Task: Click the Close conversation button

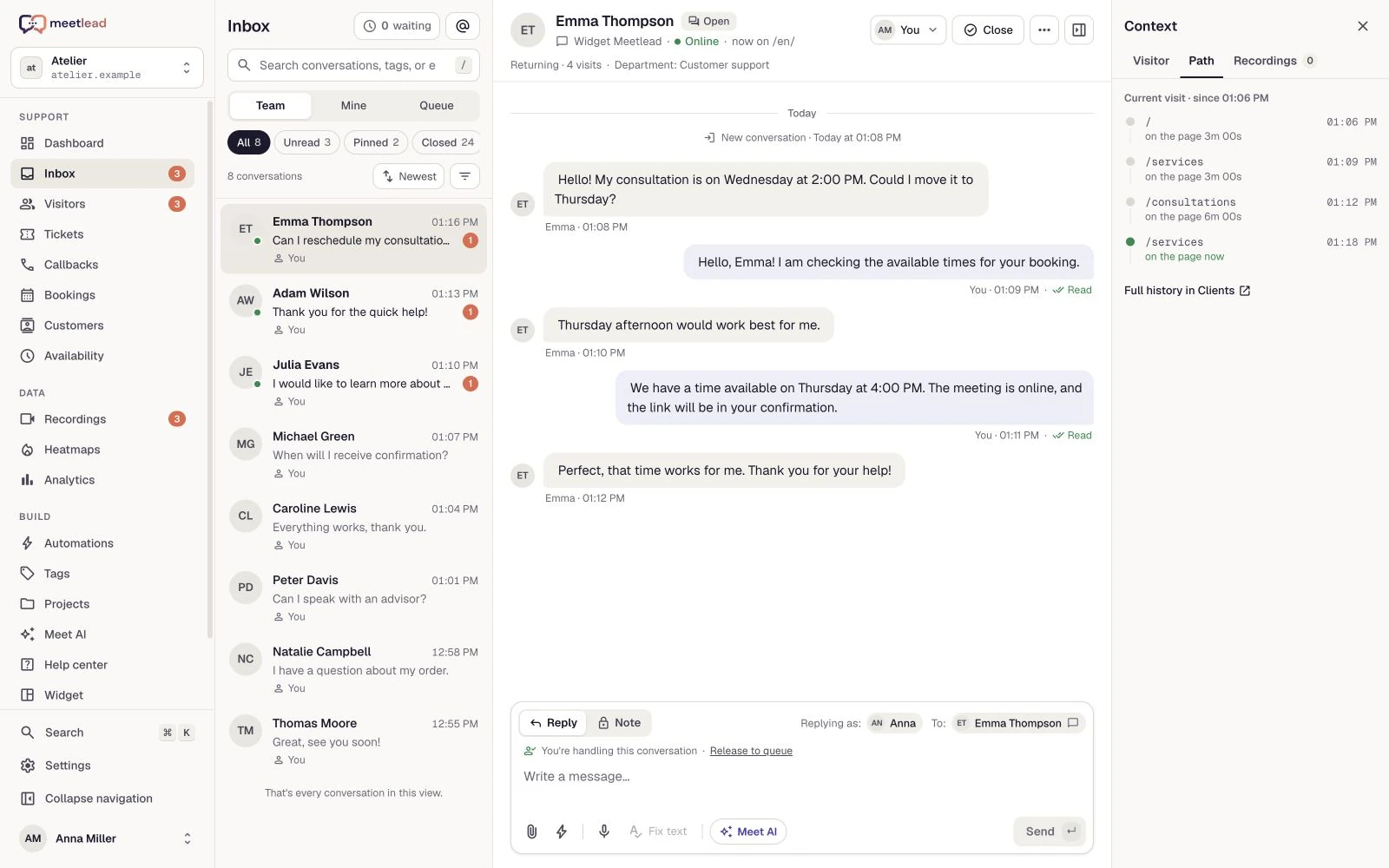Action: pos(988,30)
